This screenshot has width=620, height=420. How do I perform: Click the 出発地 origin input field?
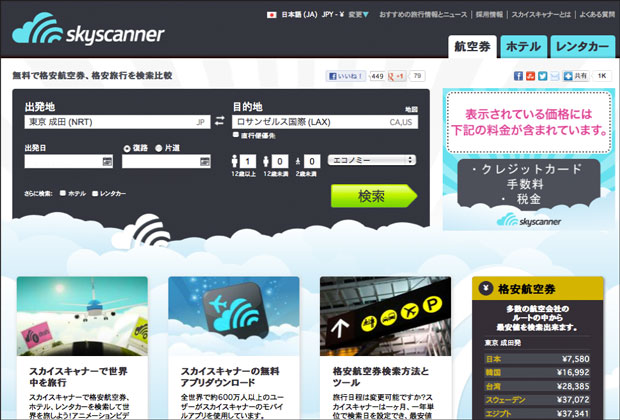pyautogui.click(x=117, y=122)
